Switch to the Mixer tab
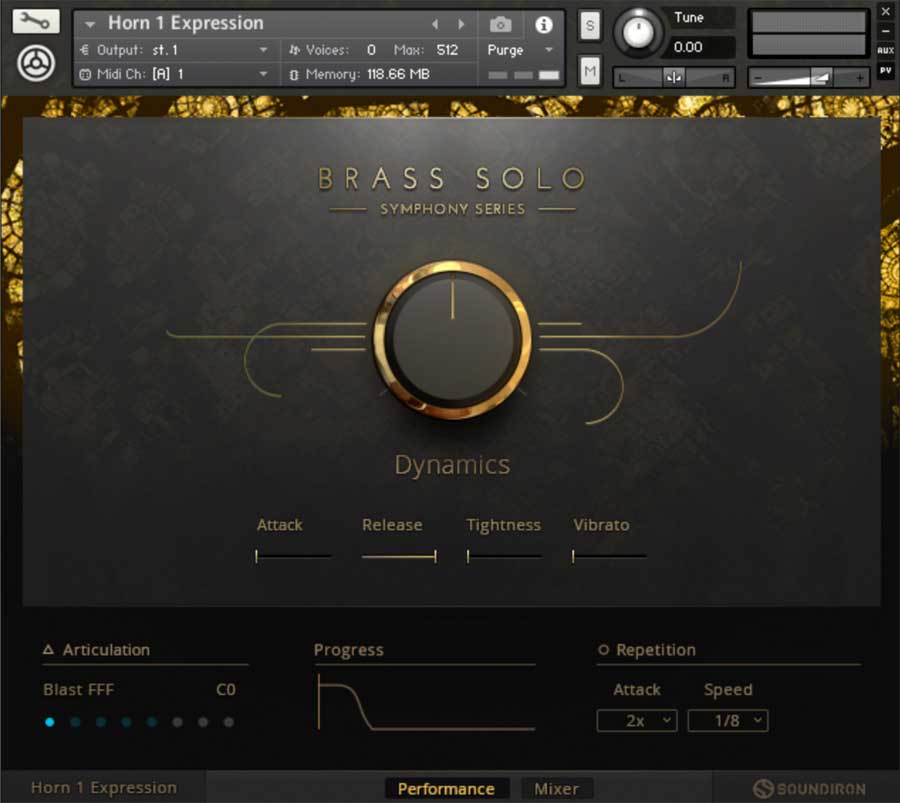 coord(557,789)
